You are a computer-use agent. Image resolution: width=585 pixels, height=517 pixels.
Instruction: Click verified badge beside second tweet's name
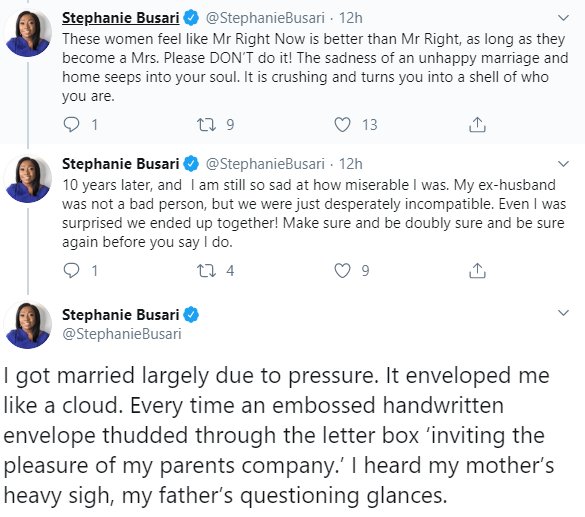(x=191, y=164)
